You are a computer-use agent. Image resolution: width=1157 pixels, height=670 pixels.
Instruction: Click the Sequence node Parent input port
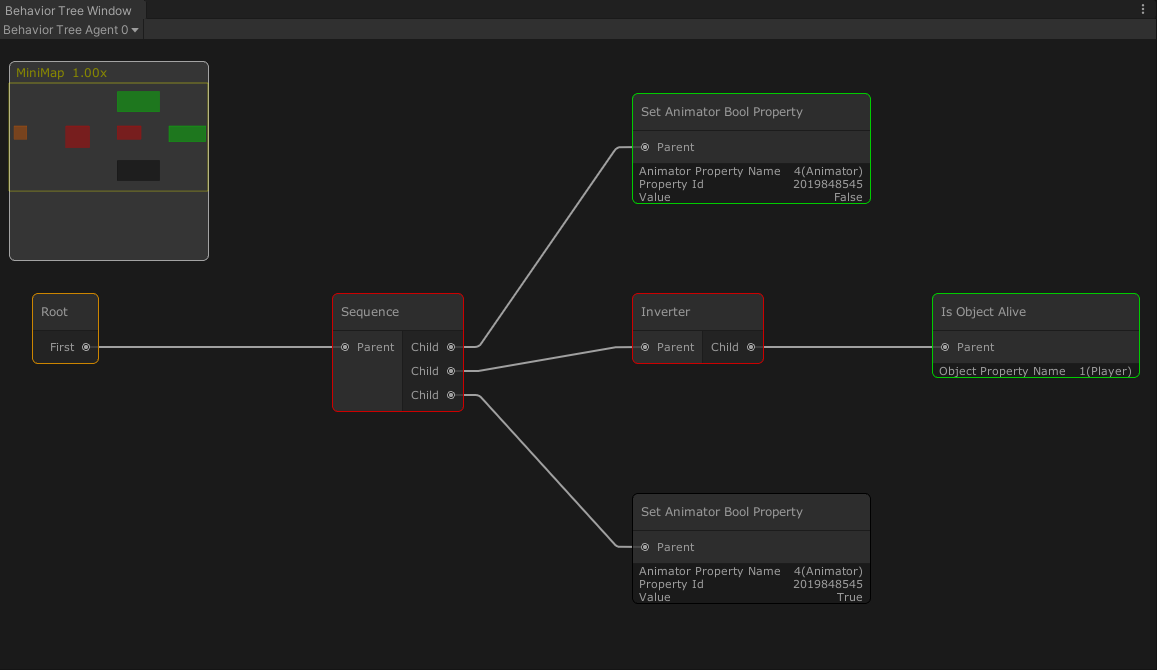tap(345, 347)
